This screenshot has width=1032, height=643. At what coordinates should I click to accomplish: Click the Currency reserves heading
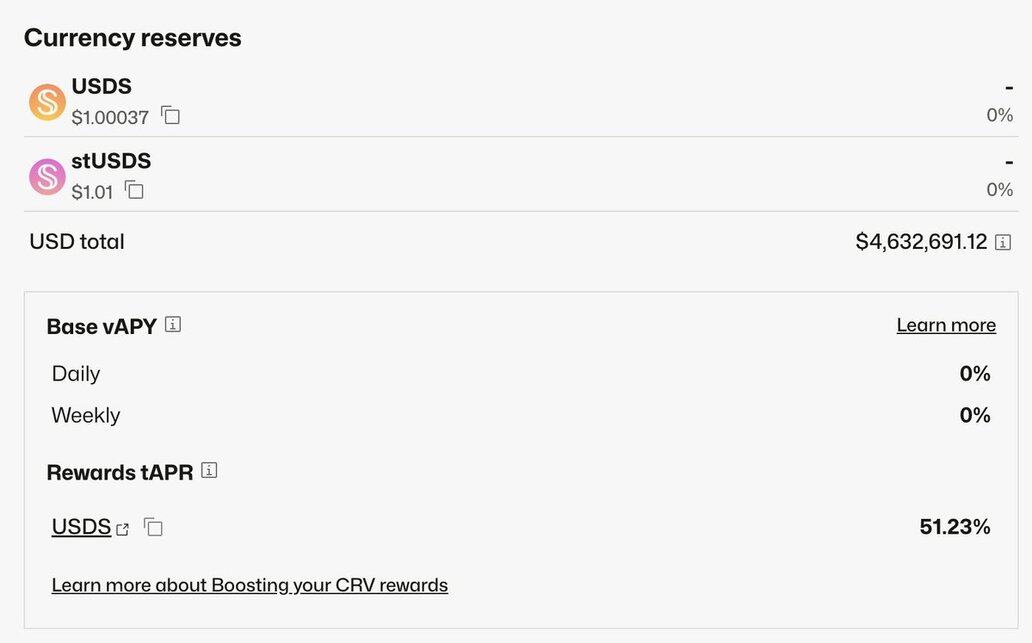(x=133, y=38)
